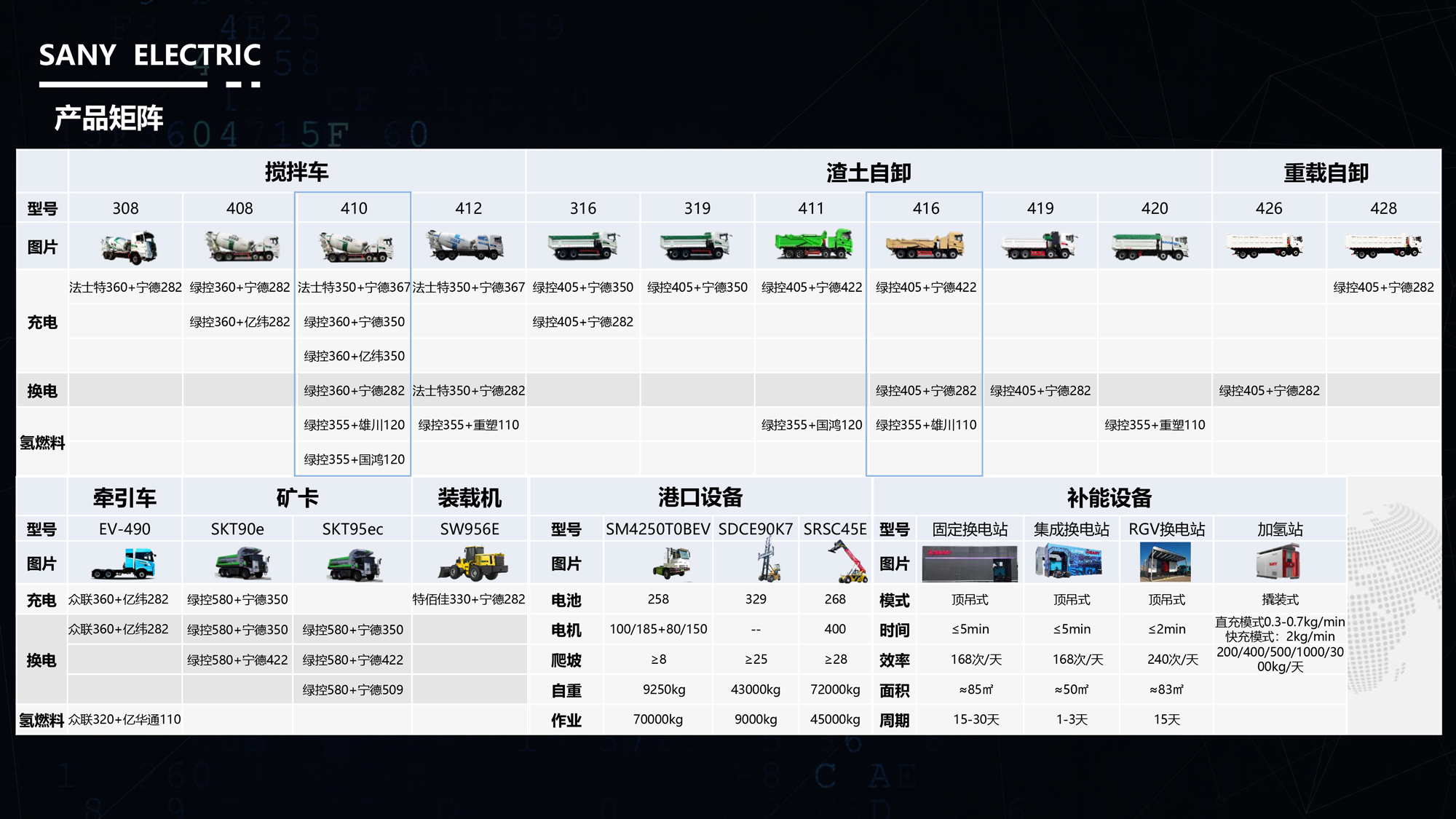Viewport: 1456px width, 819px height.
Task: Click the mixer truck image under model 410
Action: pyautogui.click(x=356, y=248)
